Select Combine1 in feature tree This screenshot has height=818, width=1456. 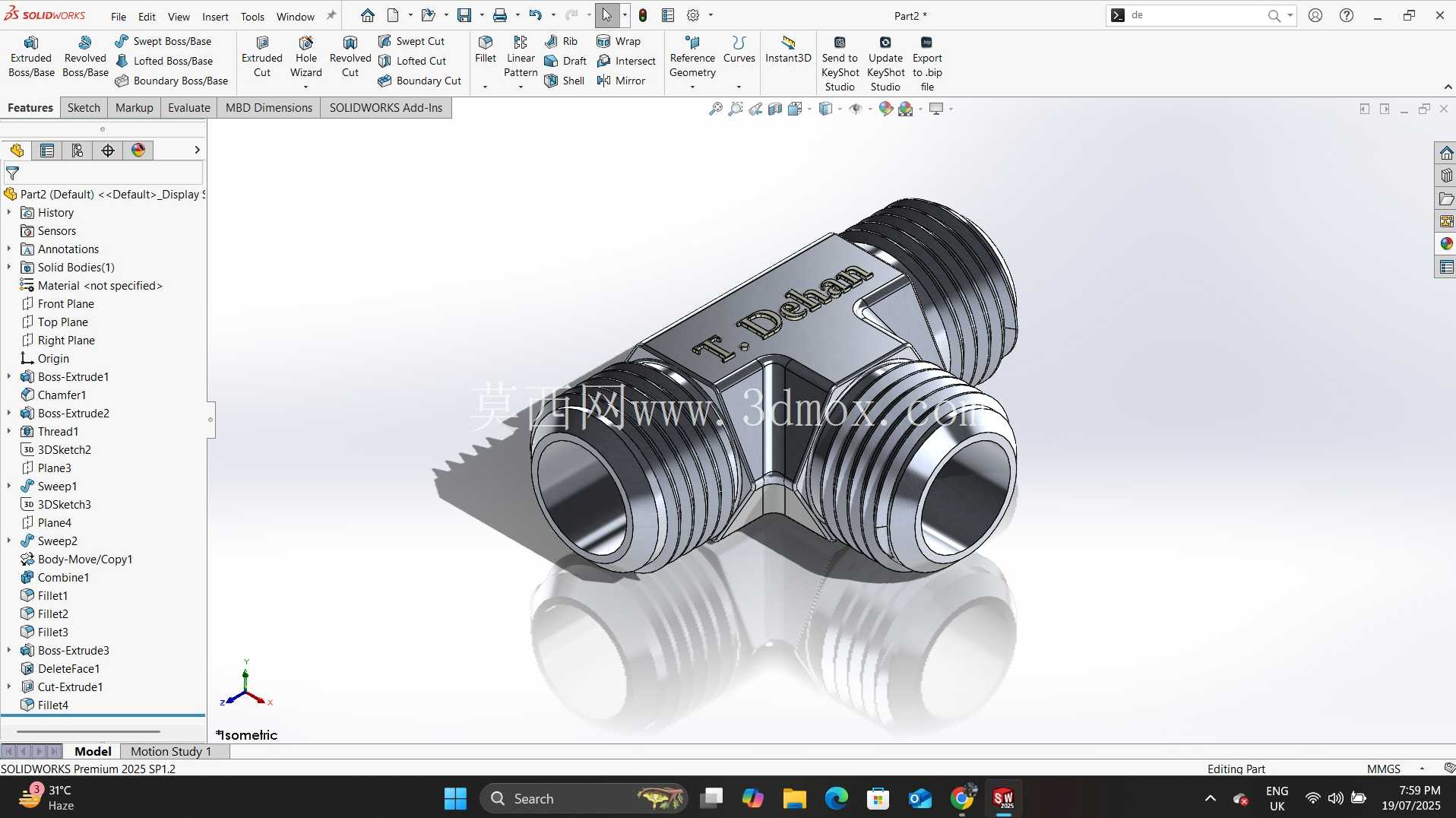[64, 578]
